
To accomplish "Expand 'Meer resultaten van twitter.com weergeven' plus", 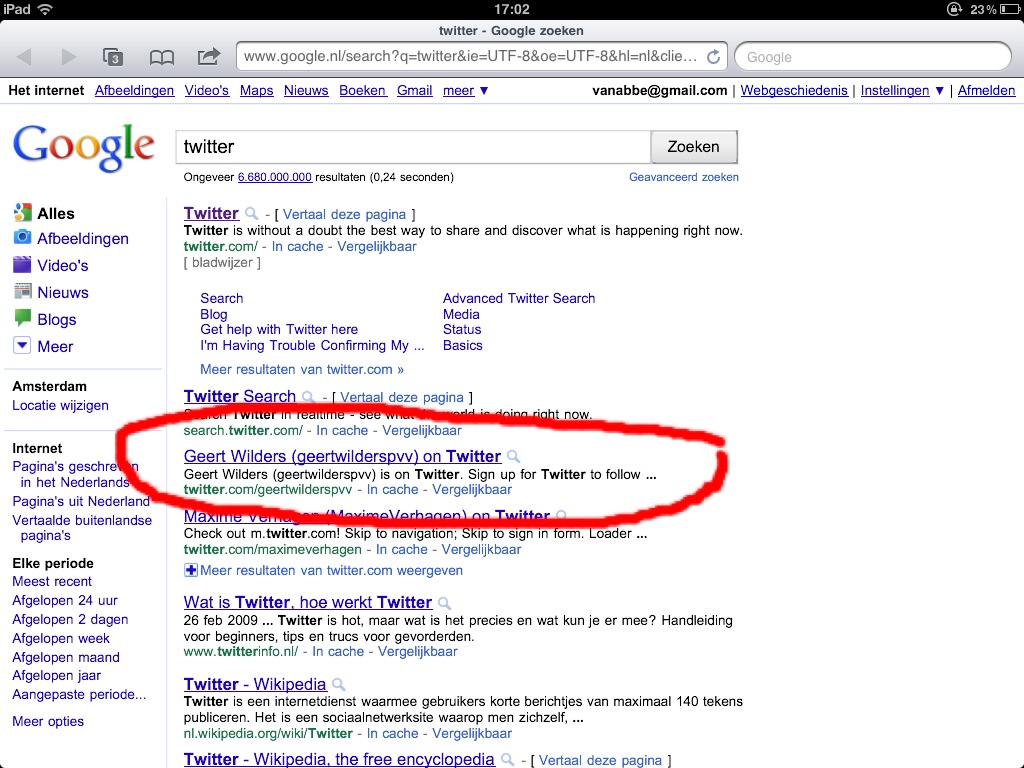I will (191, 570).
